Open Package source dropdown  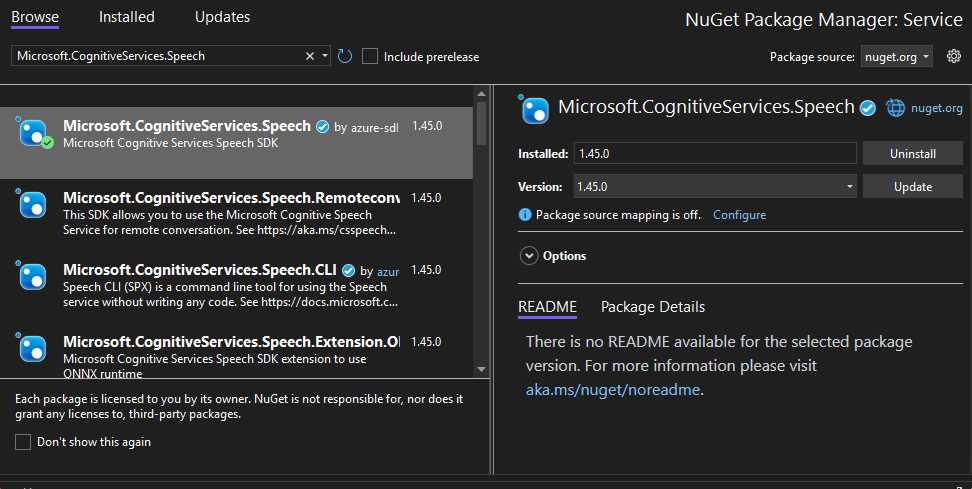[x=896, y=56]
